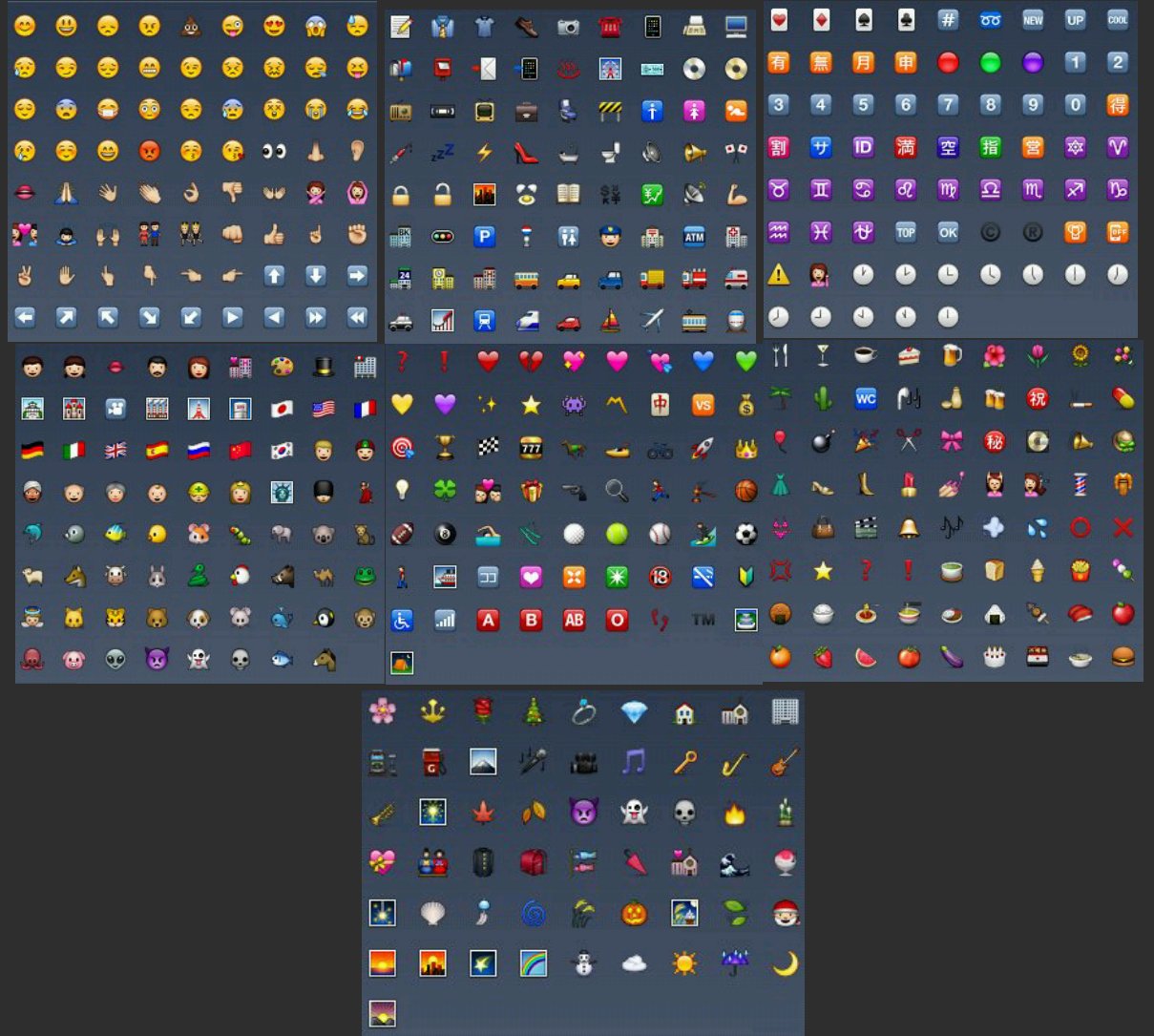Choose the broken heart emoji
Viewport: 1154px width, 1036px height.
click(x=531, y=361)
